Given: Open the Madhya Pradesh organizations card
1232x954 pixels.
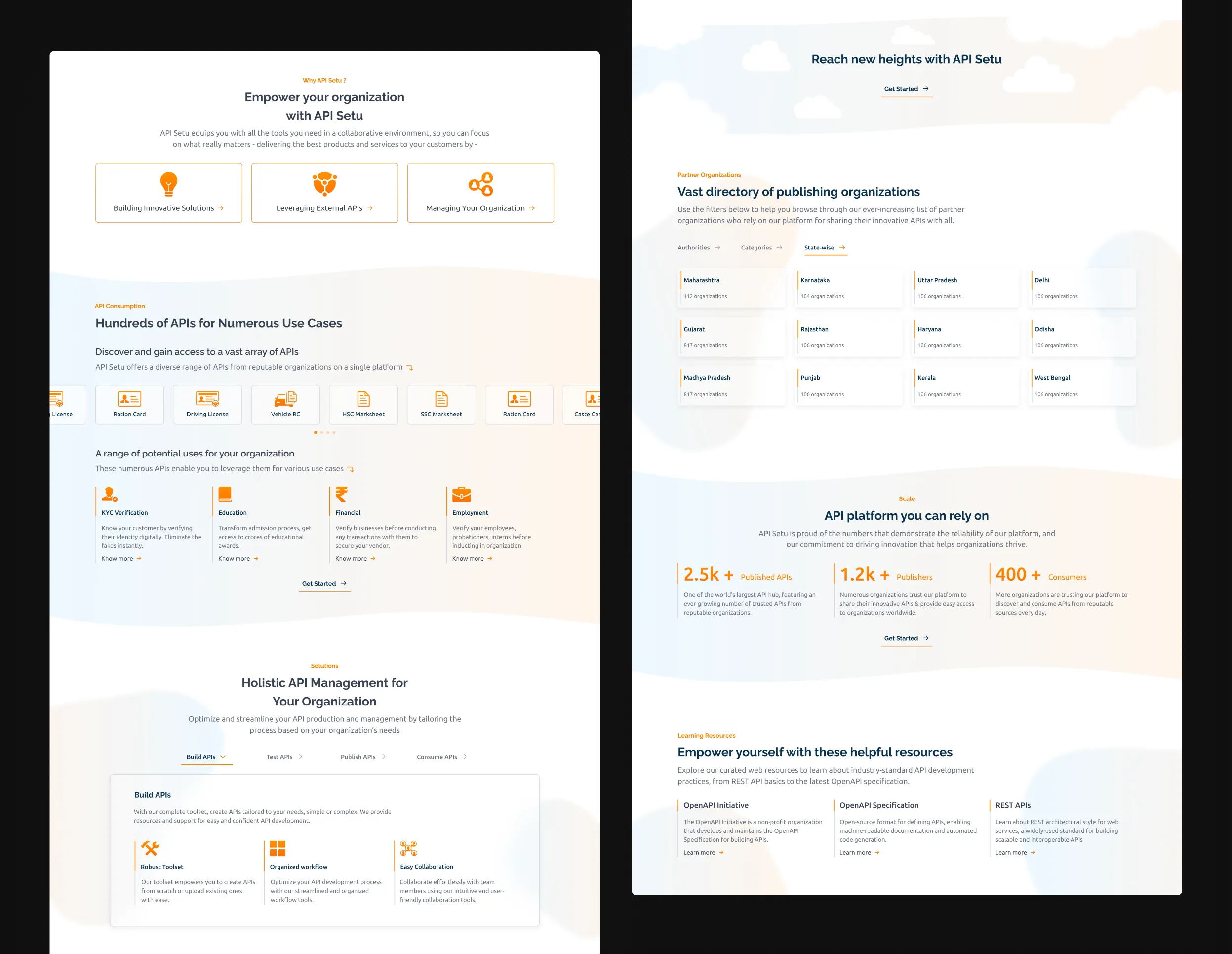Looking at the screenshot, I should point(732,386).
